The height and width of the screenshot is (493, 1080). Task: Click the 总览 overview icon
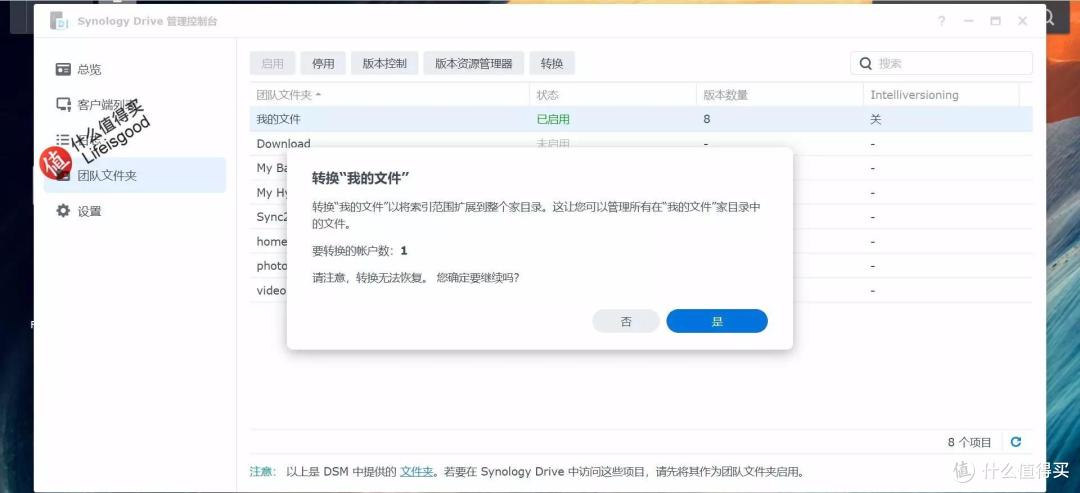click(x=63, y=69)
